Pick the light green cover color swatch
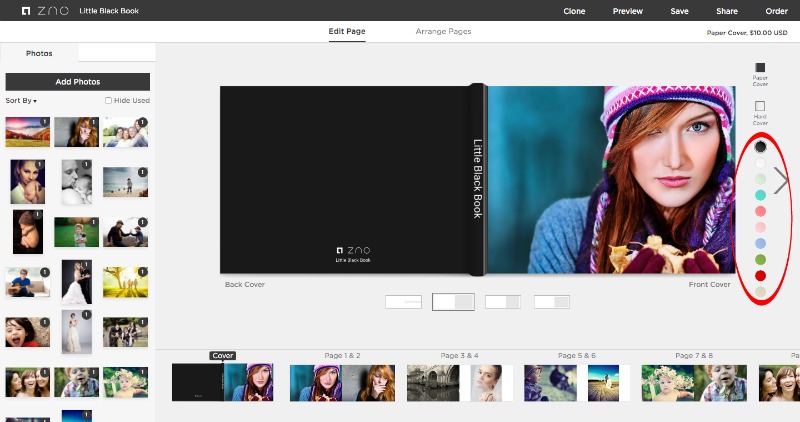The image size is (800, 422). point(760,179)
